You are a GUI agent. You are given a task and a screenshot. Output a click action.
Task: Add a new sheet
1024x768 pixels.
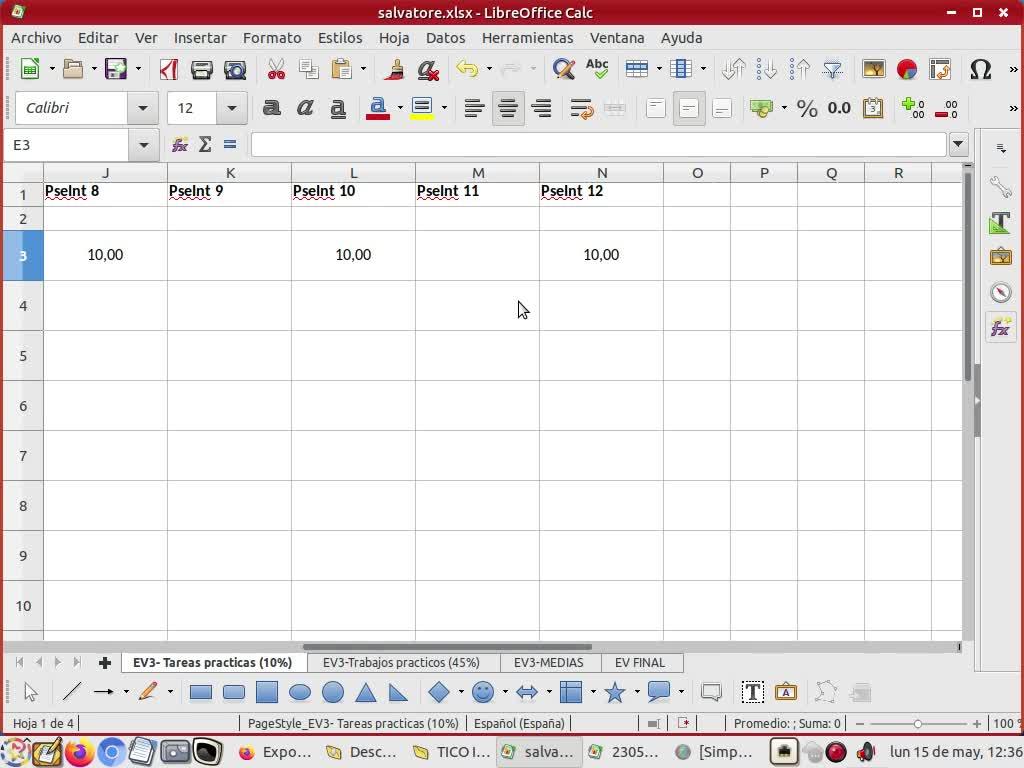[104, 663]
